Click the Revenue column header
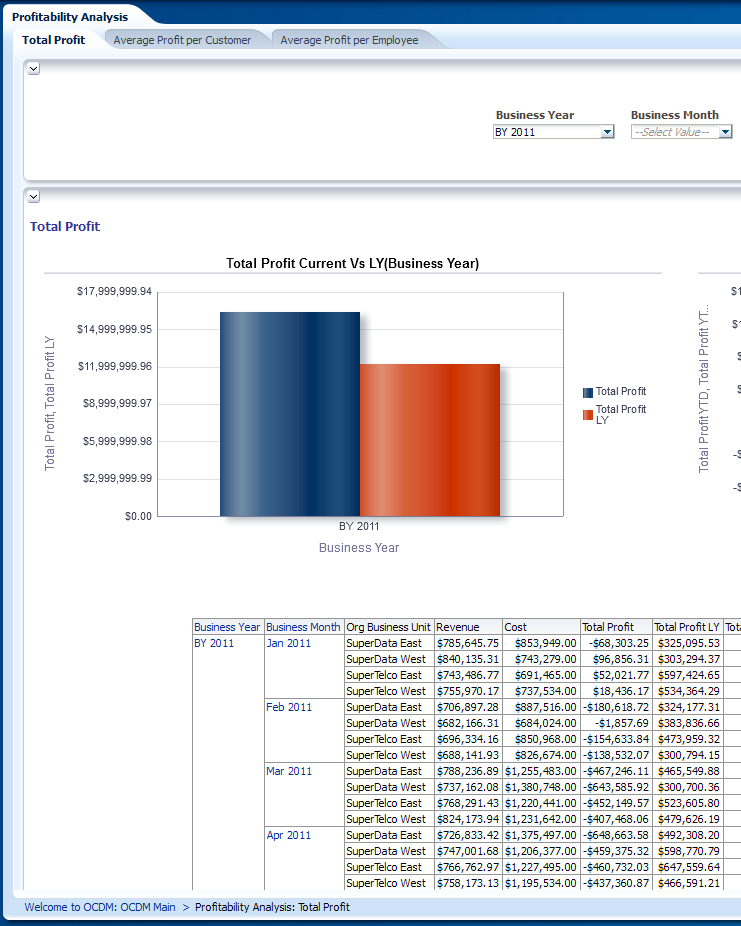The image size is (741, 926). pos(458,627)
